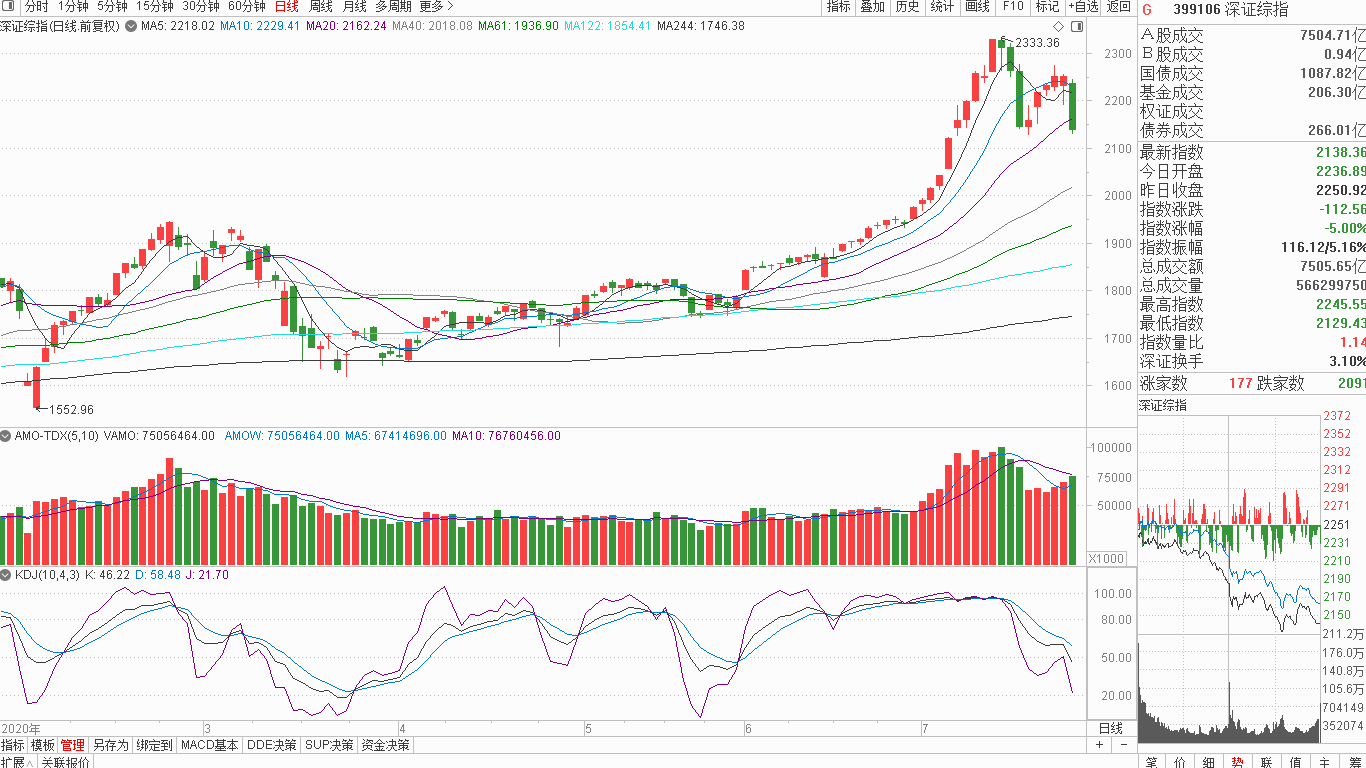This screenshot has width=1366, height=768.
Task: Select the SUP决策 template tab
Action: [x=329, y=745]
